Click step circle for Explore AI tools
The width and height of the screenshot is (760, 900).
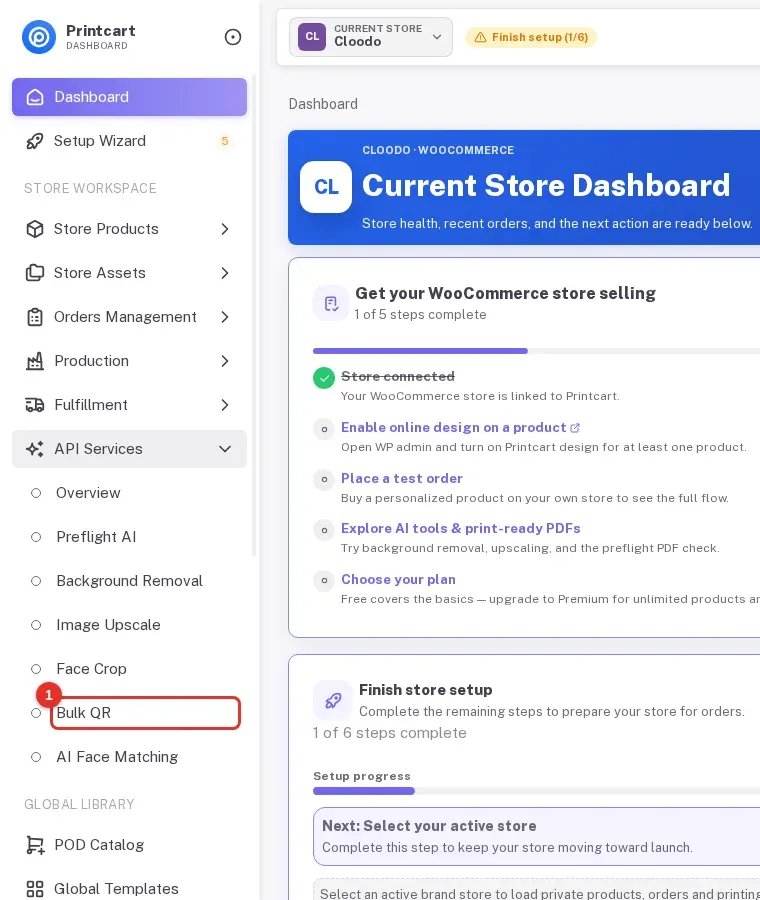point(324,530)
